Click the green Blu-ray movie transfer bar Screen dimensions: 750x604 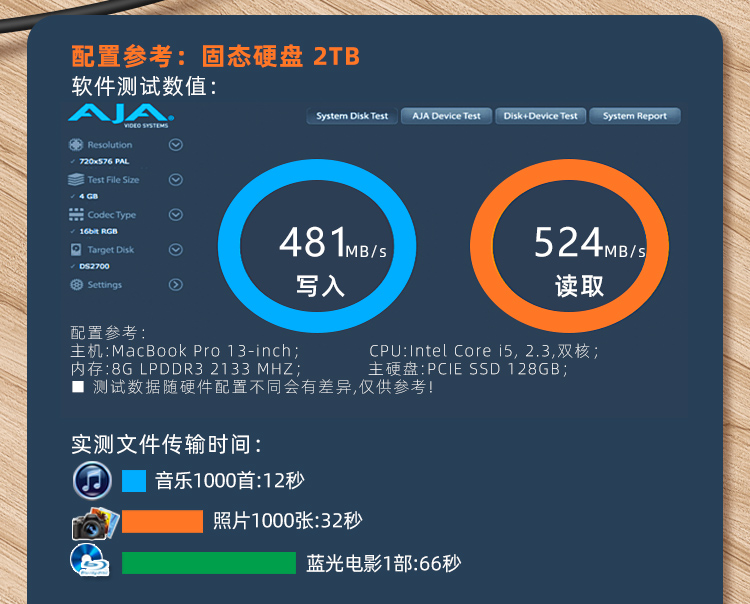click(x=209, y=562)
